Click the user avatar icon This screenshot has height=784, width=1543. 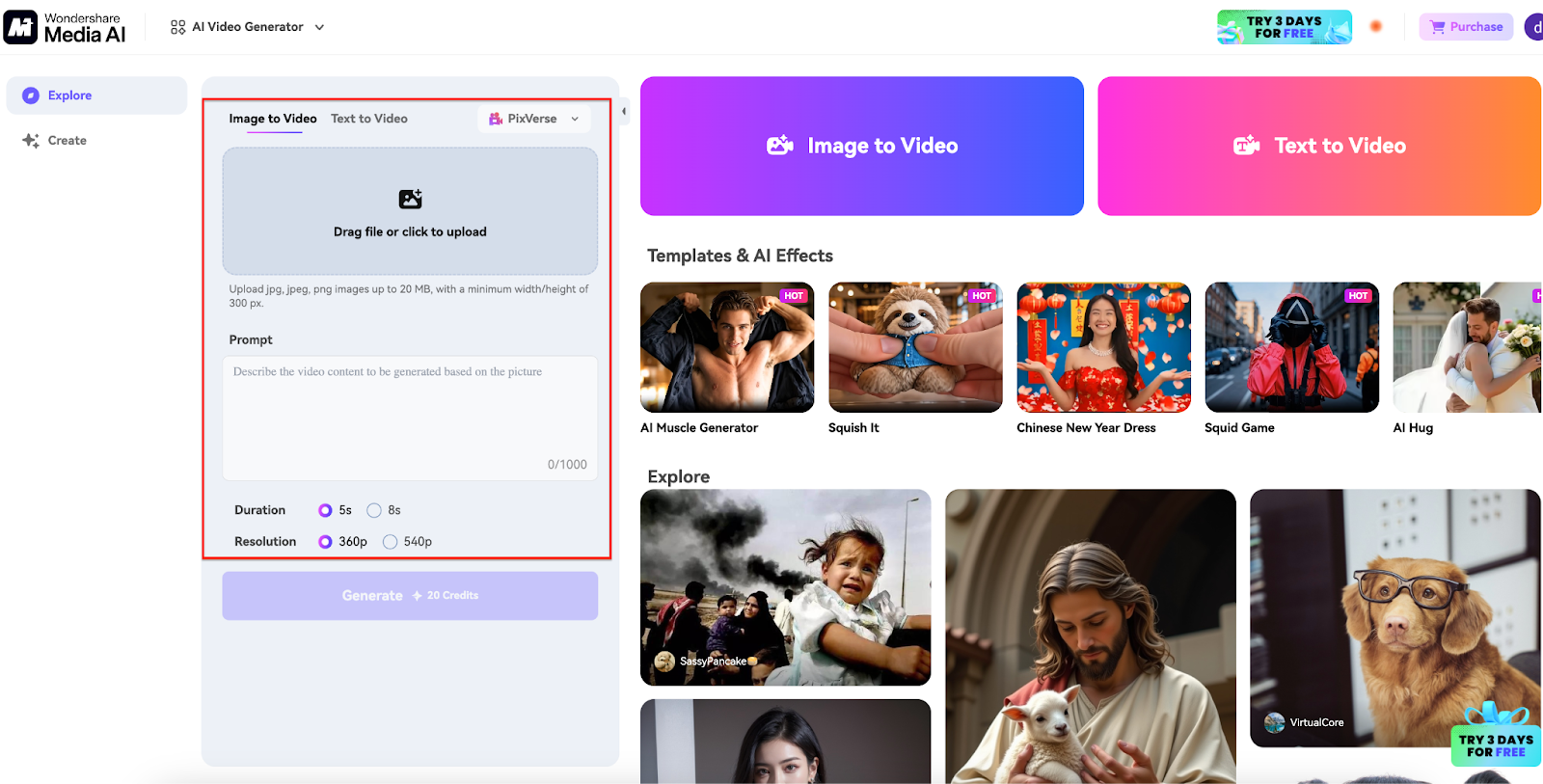(x=1533, y=27)
